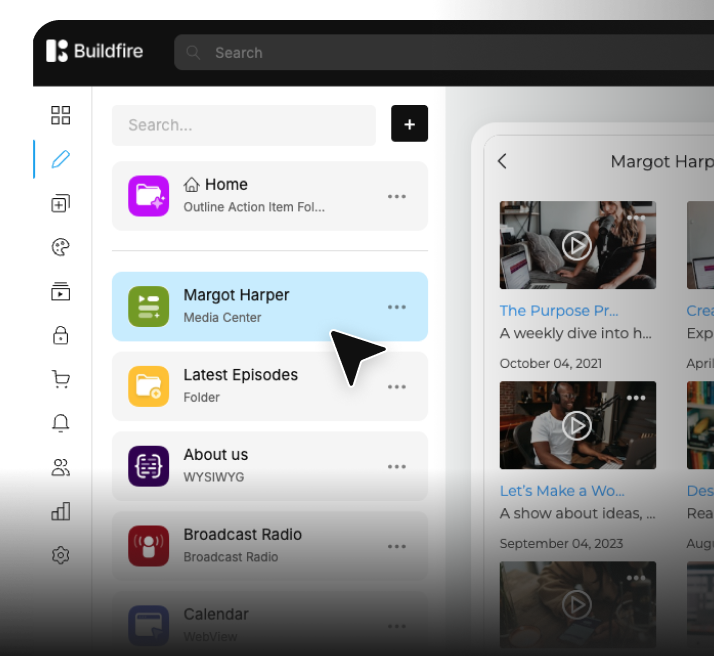Click the padlock security icon in sidebar
Viewport: 714px width, 656px height.
coord(61,335)
